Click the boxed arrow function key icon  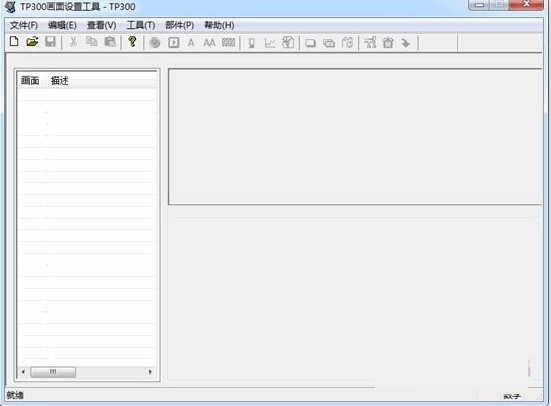pos(174,43)
